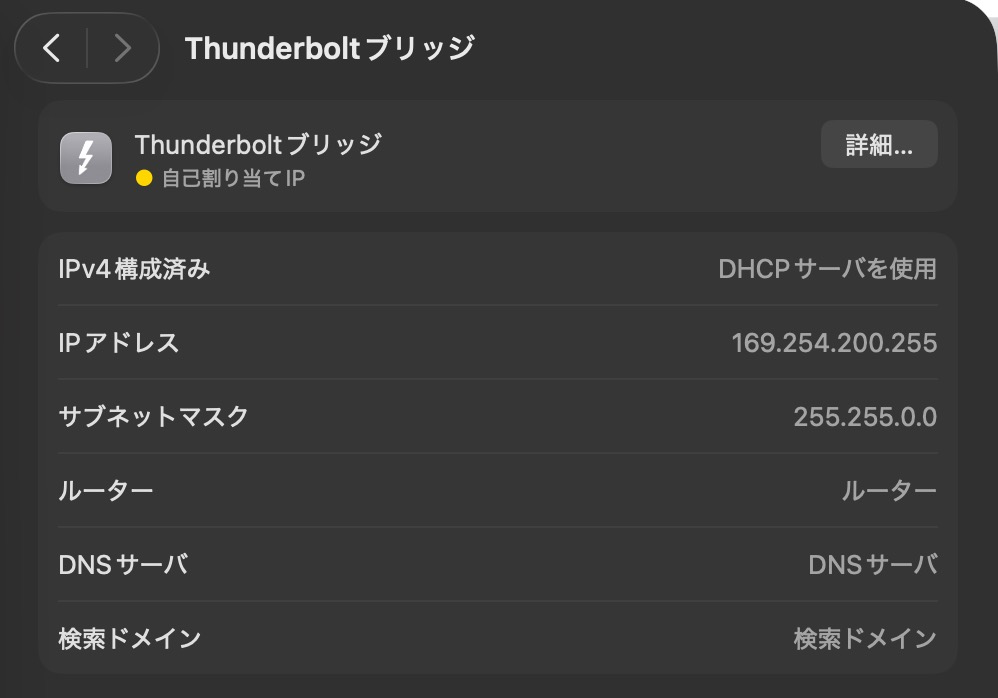Image resolution: width=998 pixels, height=698 pixels.
Task: Click the DHCPサーバを使用 value
Action: click(827, 268)
